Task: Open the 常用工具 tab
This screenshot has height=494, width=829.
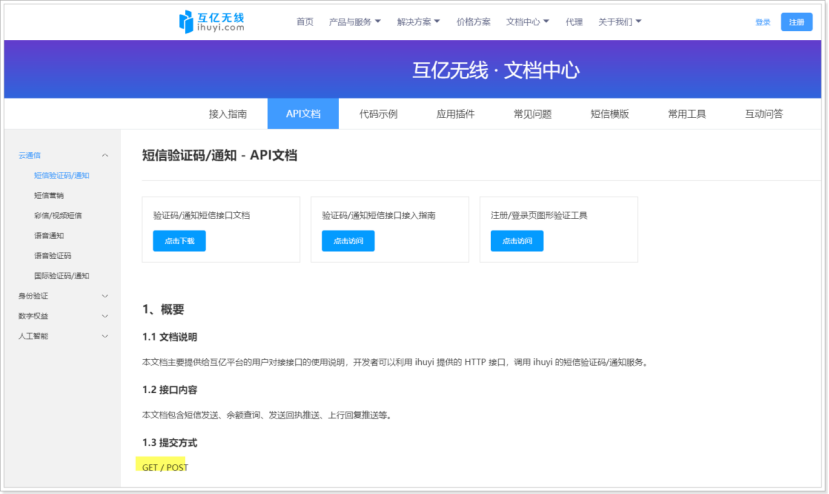Action: pos(687,114)
